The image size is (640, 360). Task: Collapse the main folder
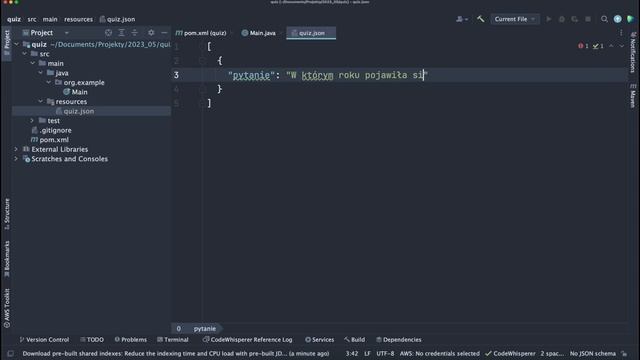pyautogui.click(x=33, y=63)
